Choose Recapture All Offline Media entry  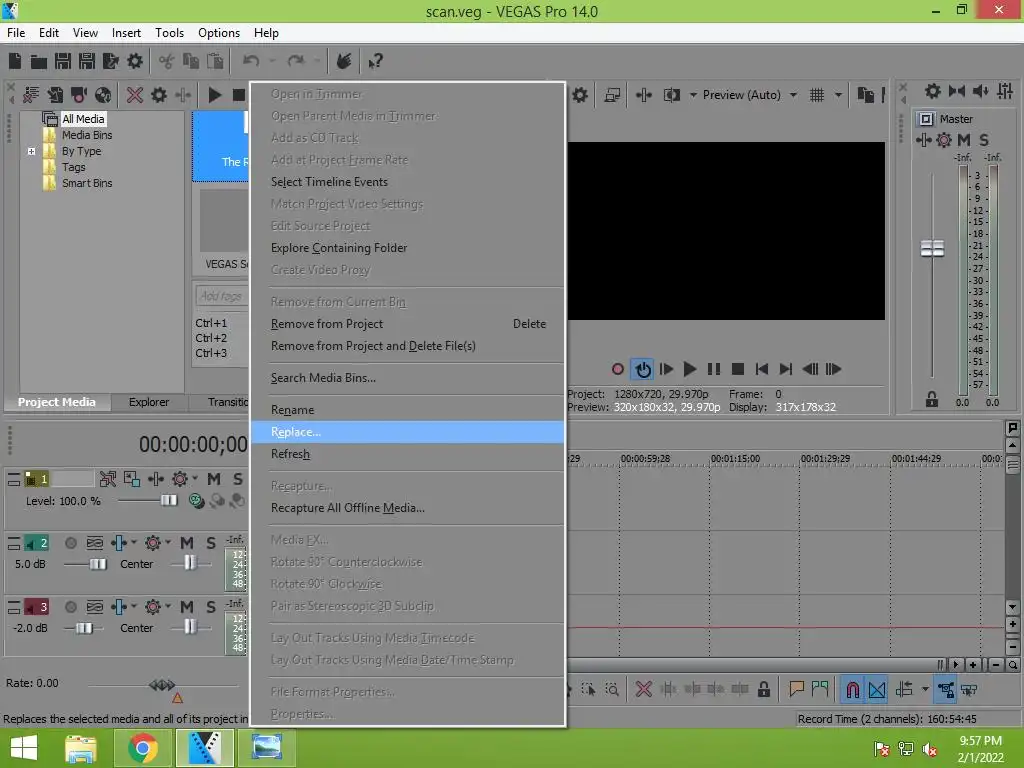pos(408,508)
